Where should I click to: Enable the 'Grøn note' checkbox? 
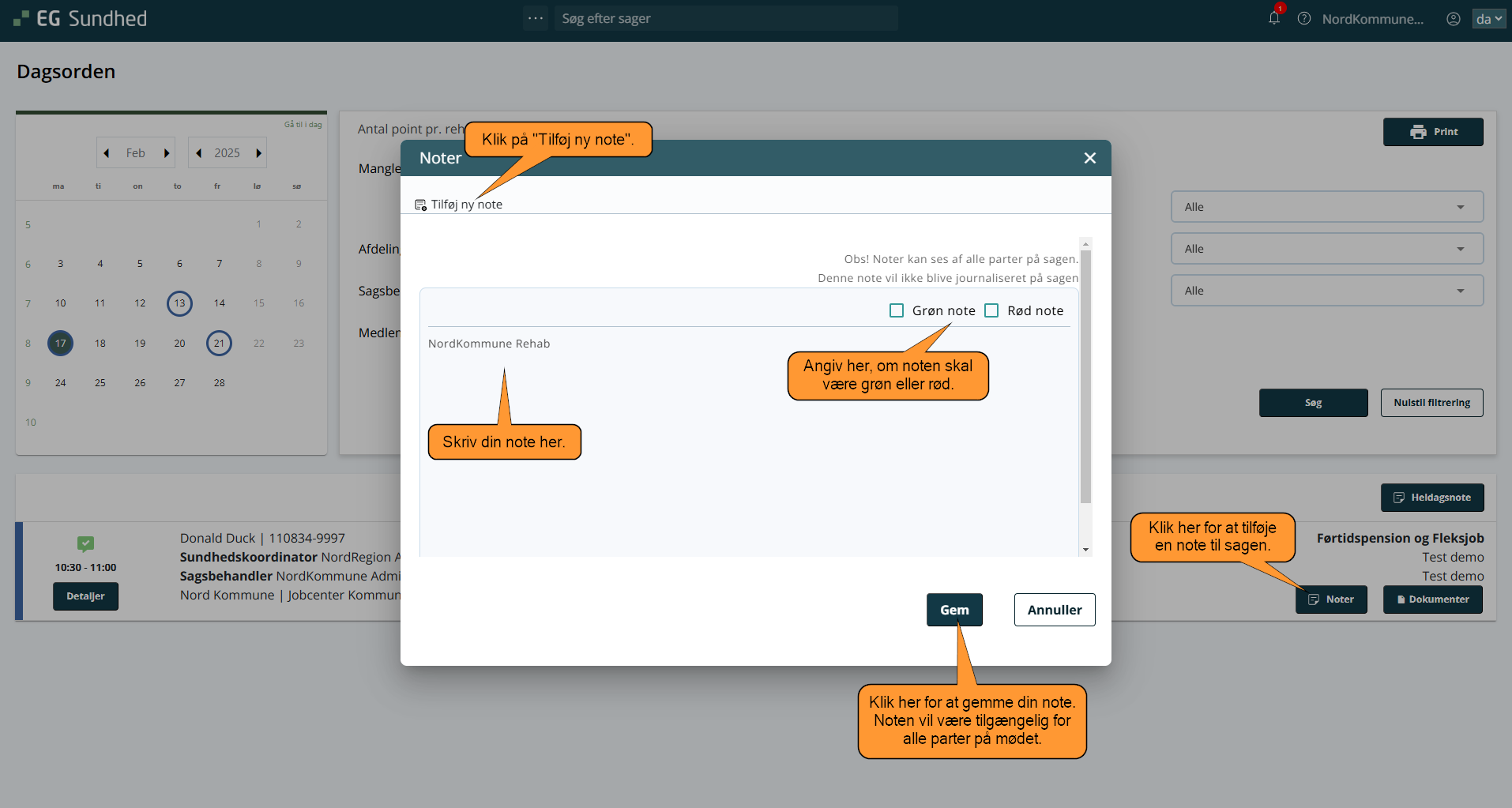pyautogui.click(x=897, y=310)
